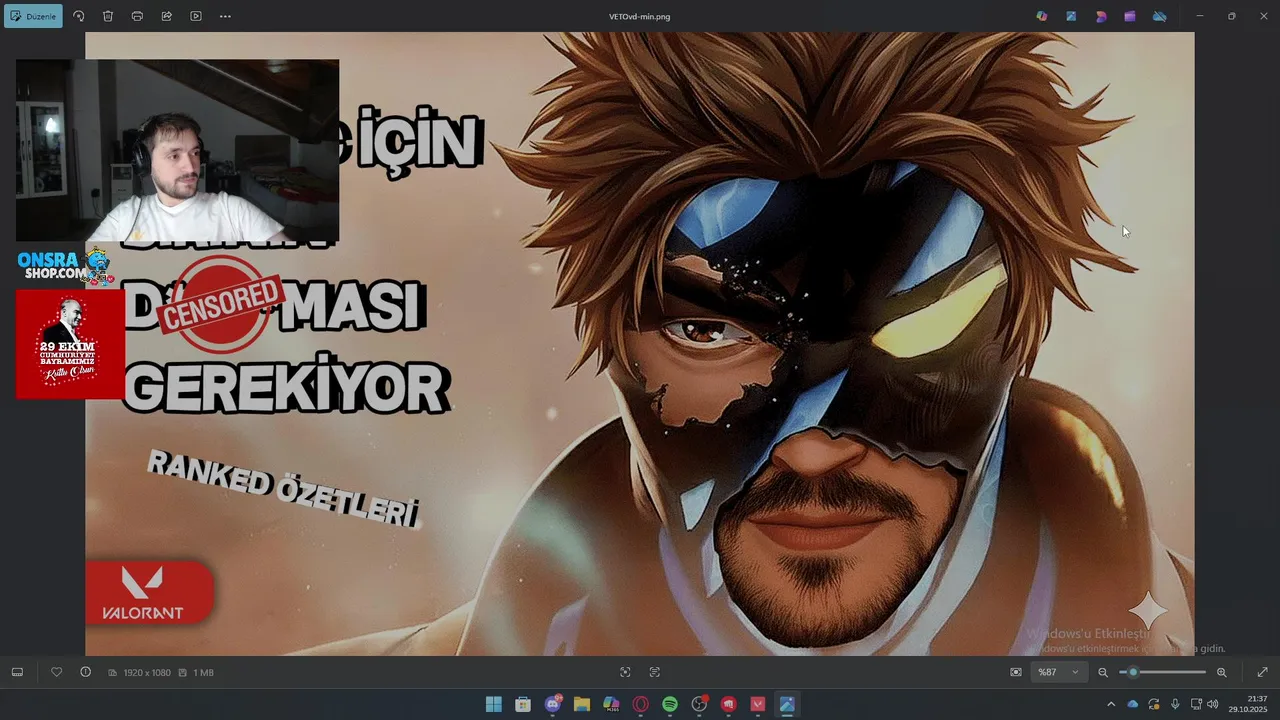Activate the visual search scan icon
Viewport: 1280px width, 720px height.
tap(625, 672)
